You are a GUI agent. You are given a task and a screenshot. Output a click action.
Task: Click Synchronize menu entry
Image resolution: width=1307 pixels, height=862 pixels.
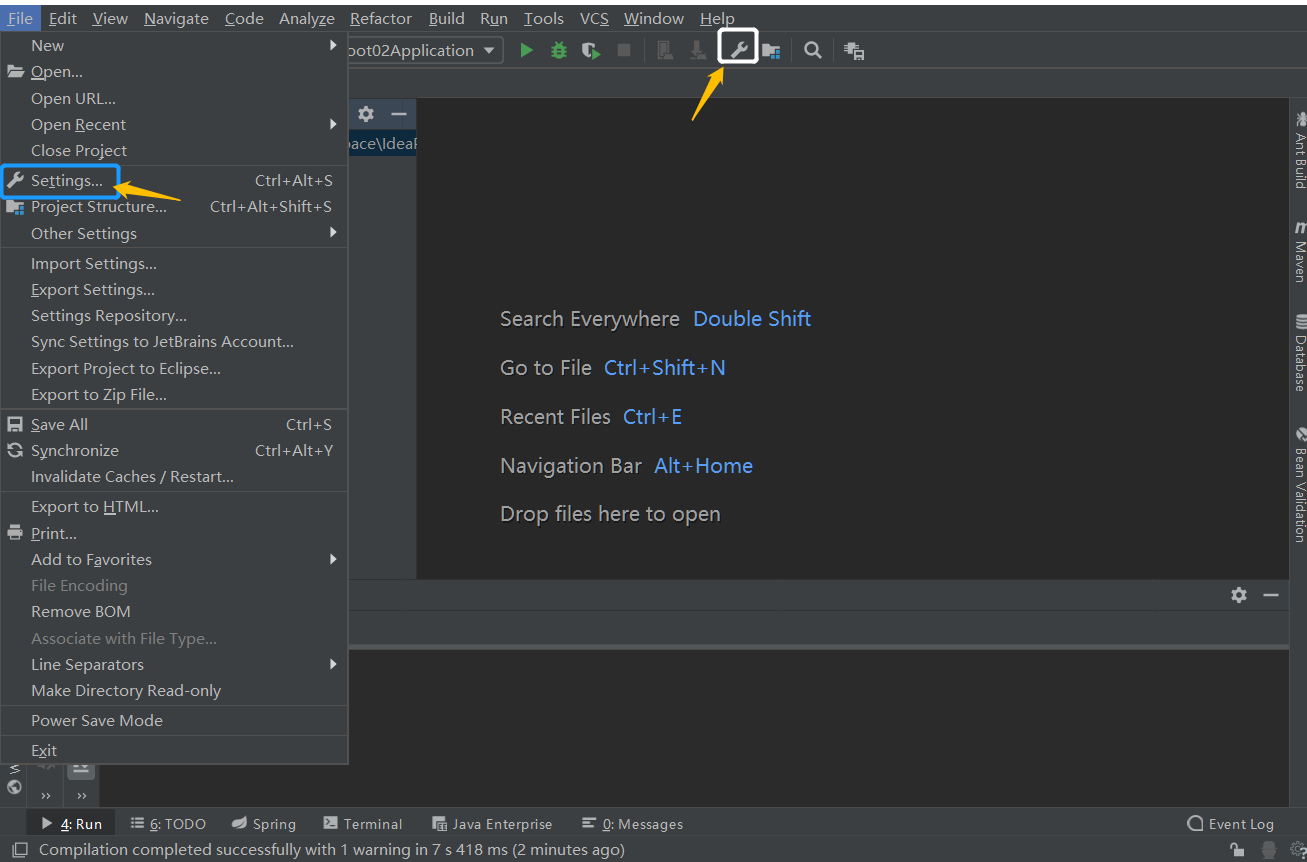174,450
